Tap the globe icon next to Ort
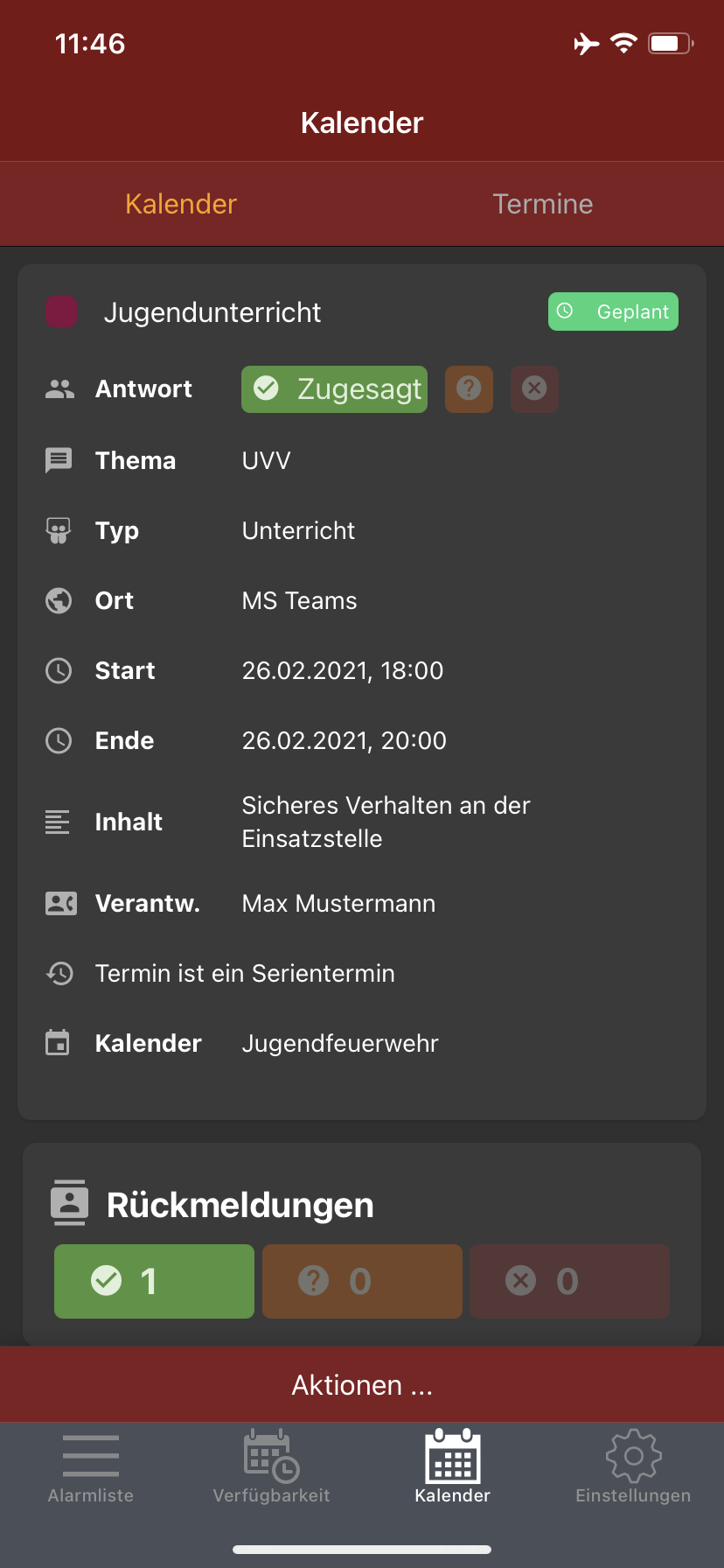The width and height of the screenshot is (724, 1568). tap(59, 600)
